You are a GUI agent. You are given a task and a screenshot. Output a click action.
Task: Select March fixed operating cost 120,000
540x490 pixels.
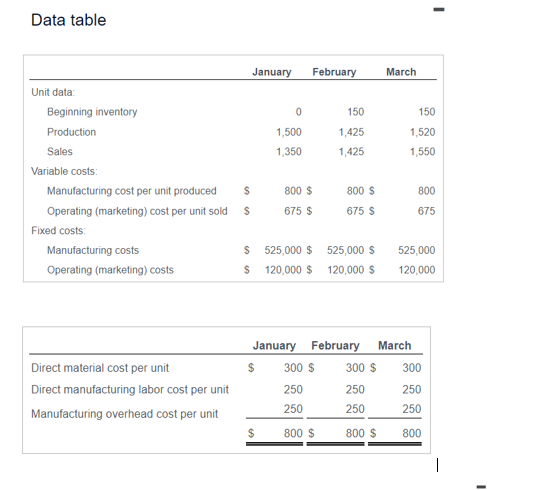point(417,270)
